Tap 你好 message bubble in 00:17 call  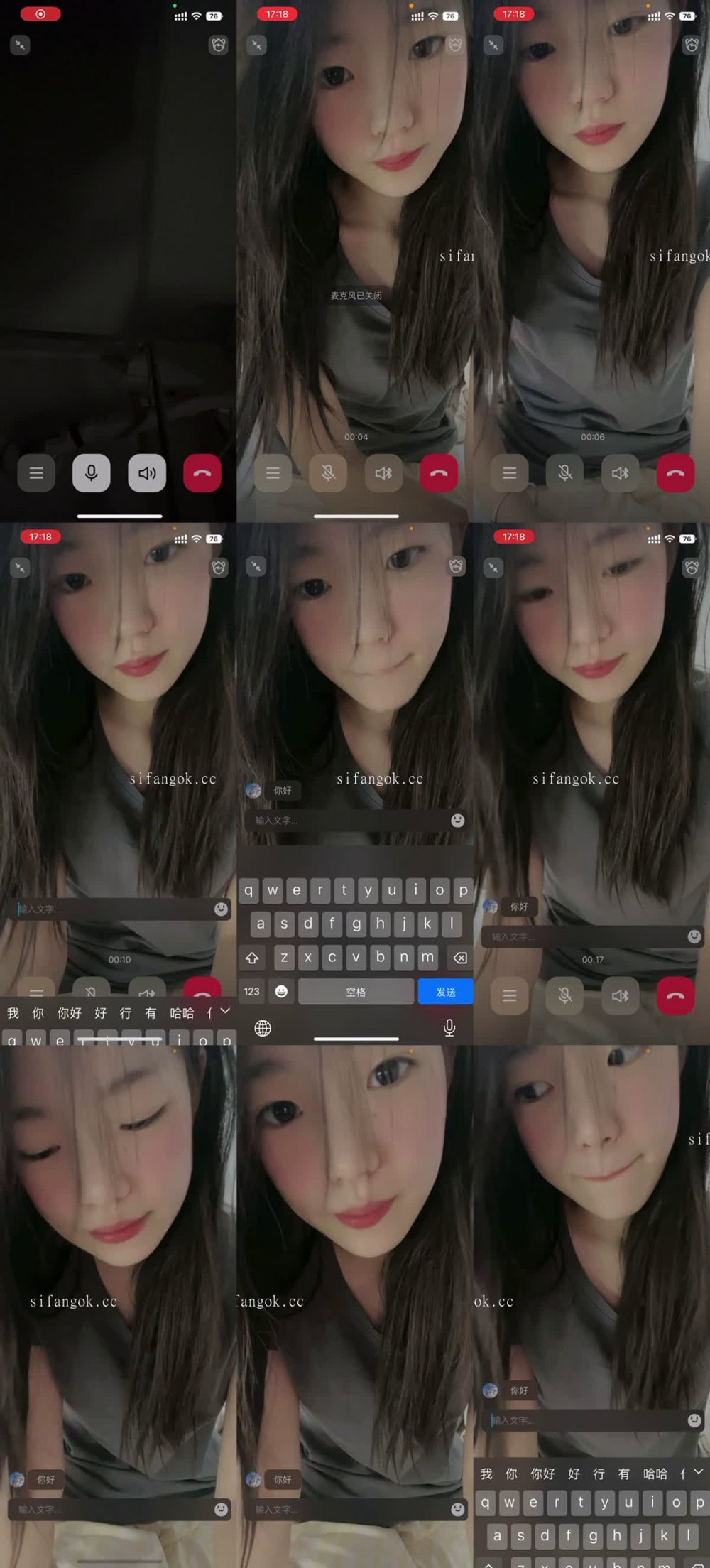[x=519, y=907]
